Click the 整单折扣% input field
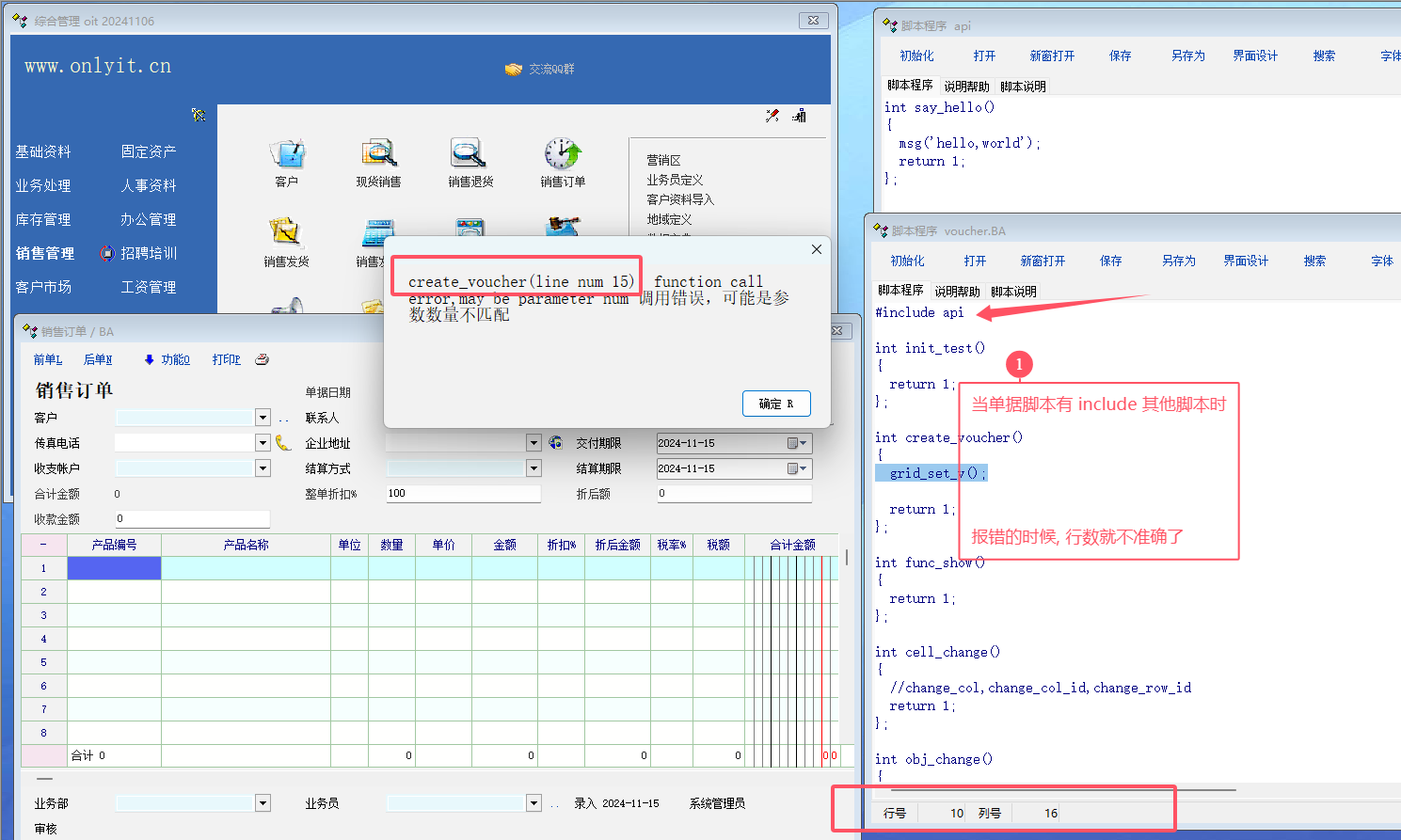Image resolution: width=1401 pixels, height=840 pixels. click(x=463, y=493)
